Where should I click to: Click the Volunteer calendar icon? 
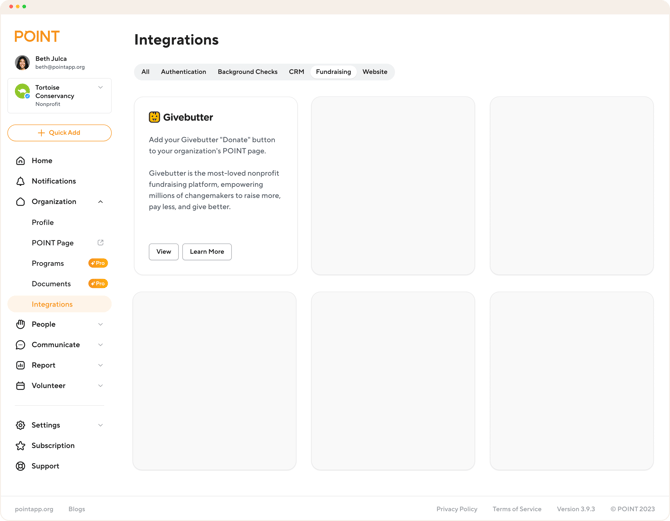point(20,386)
